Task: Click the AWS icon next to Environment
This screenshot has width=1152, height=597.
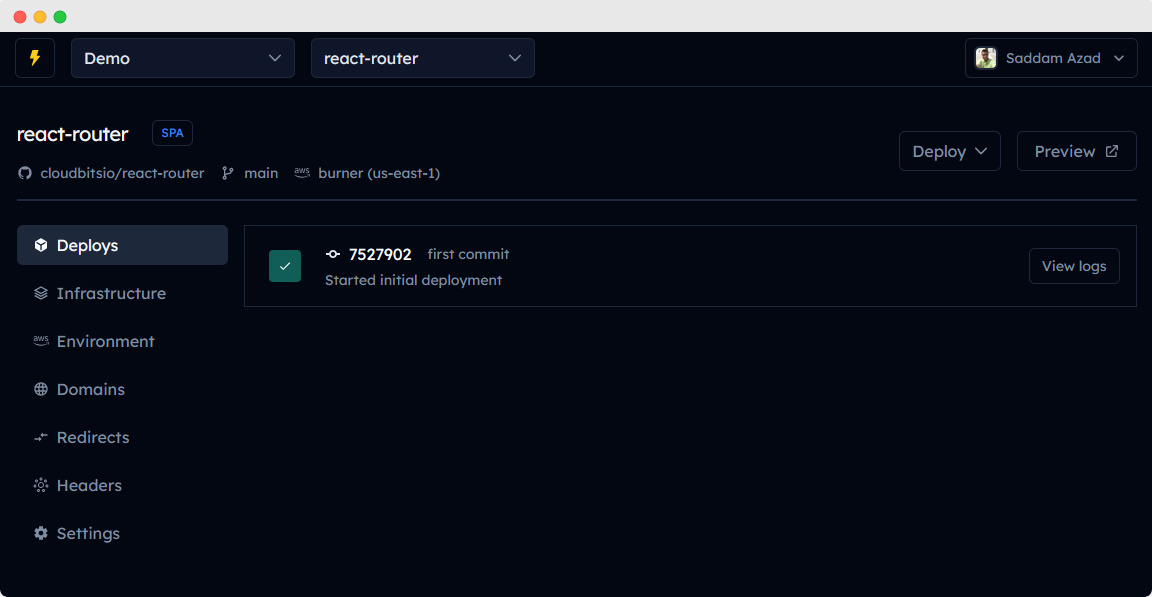Action: click(x=41, y=341)
